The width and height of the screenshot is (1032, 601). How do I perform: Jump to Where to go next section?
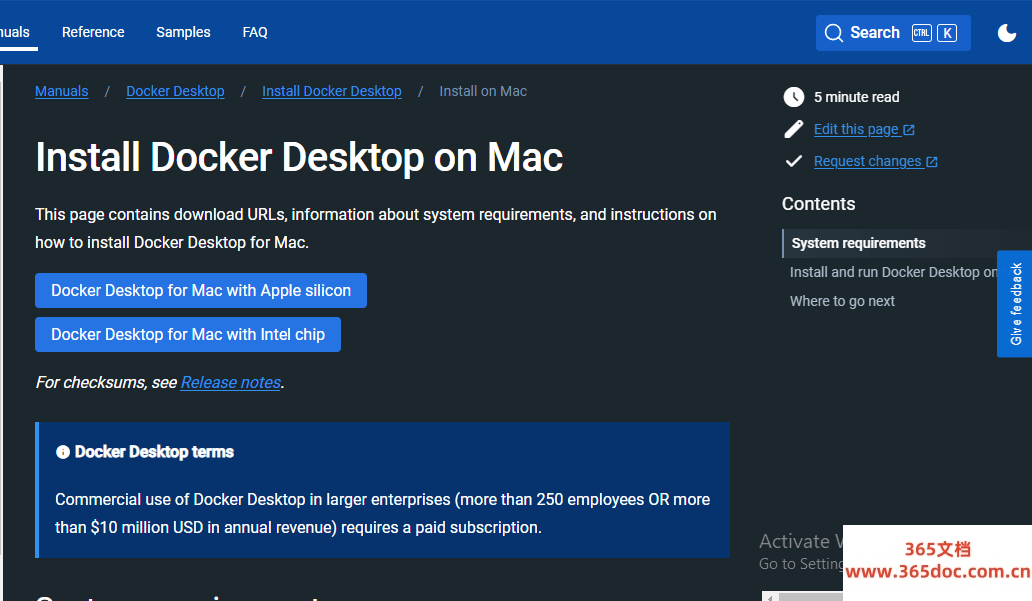[x=842, y=301]
